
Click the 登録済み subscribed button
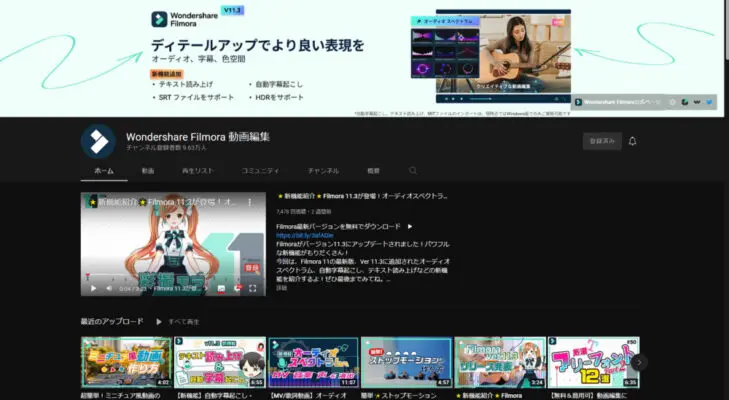[x=602, y=141]
